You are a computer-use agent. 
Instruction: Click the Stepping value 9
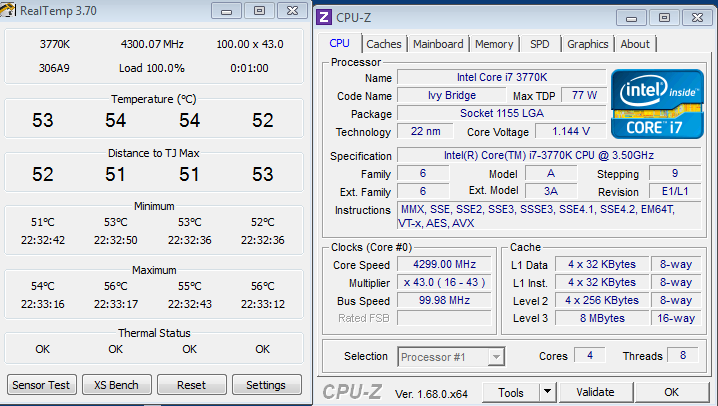[675, 173]
